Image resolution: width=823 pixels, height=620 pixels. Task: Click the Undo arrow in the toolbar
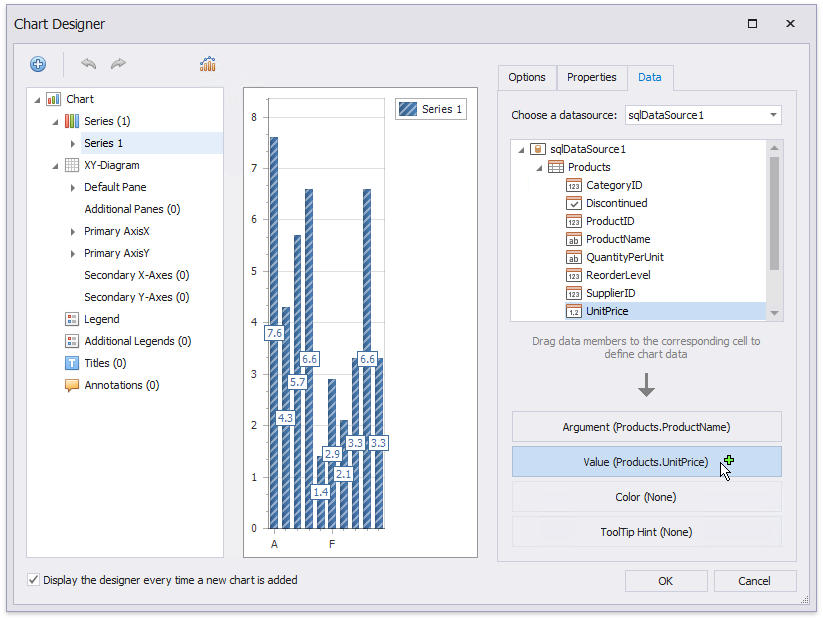click(x=89, y=64)
